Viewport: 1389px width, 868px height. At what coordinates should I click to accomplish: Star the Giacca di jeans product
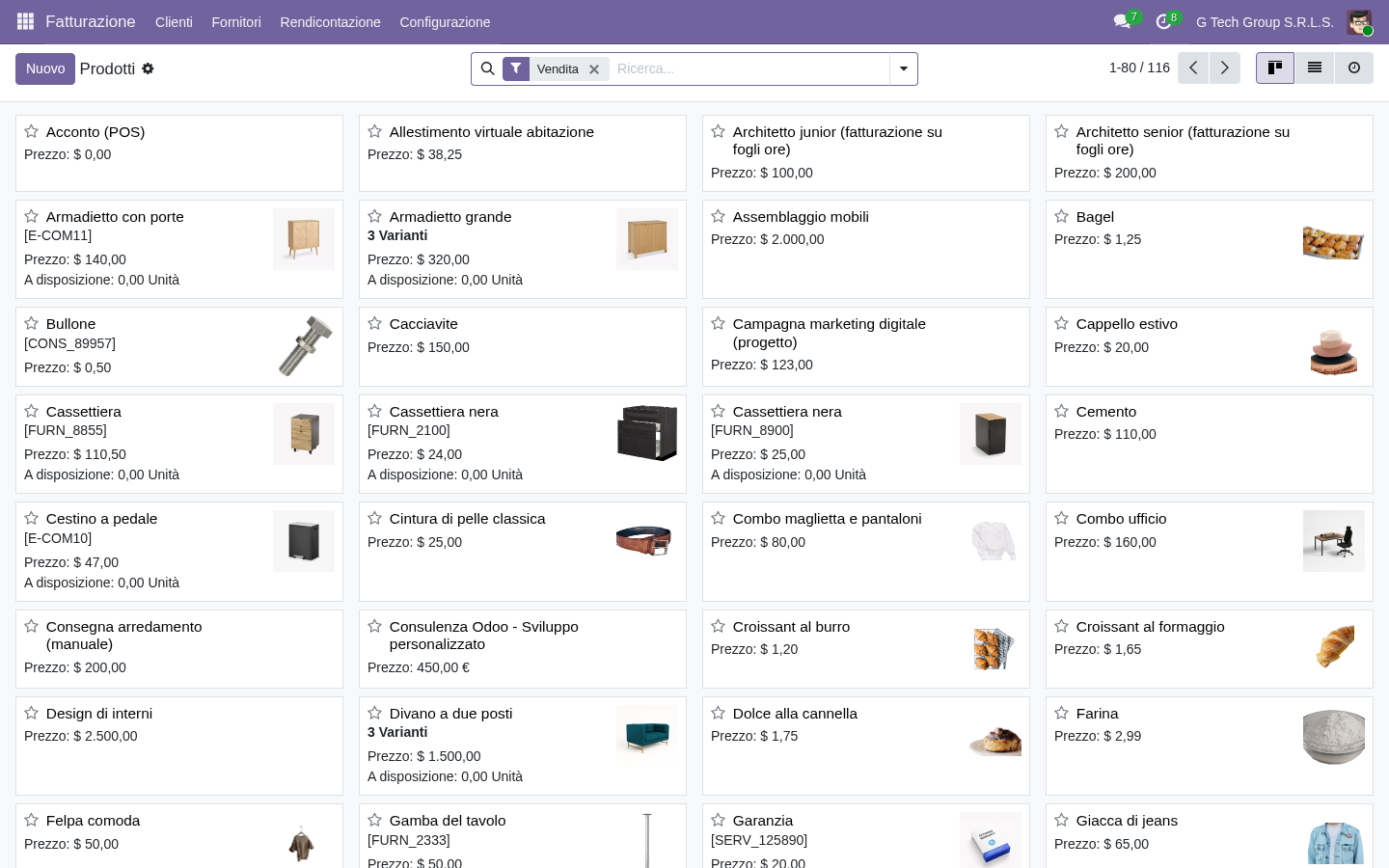click(x=1062, y=820)
